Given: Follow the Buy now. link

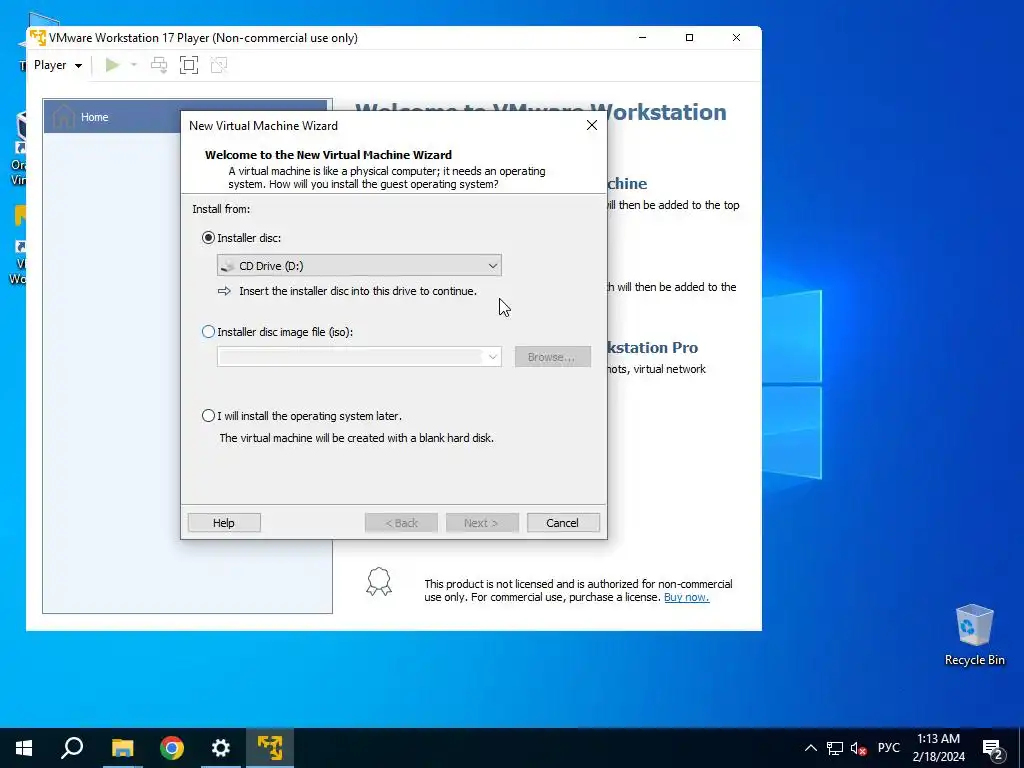Looking at the screenshot, I should [686, 597].
